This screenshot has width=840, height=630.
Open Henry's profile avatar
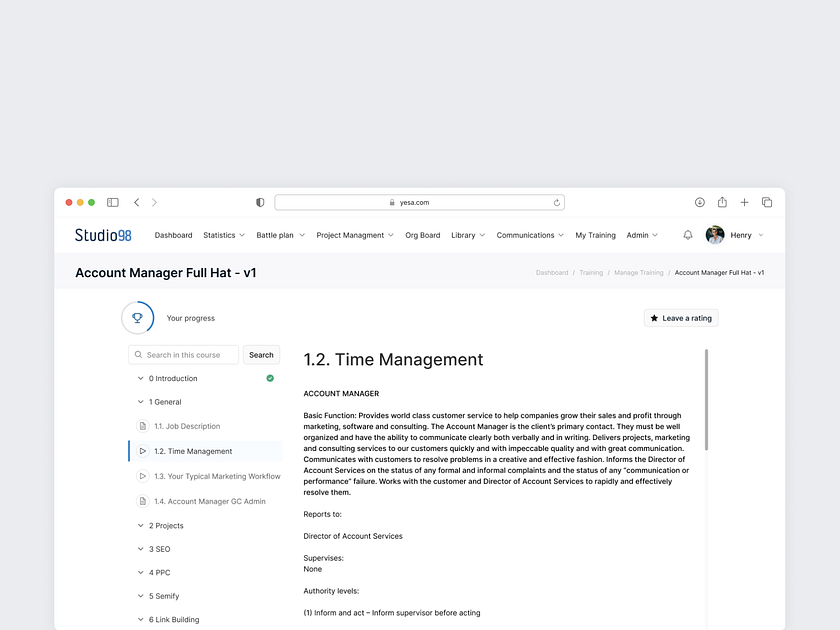click(x=715, y=234)
